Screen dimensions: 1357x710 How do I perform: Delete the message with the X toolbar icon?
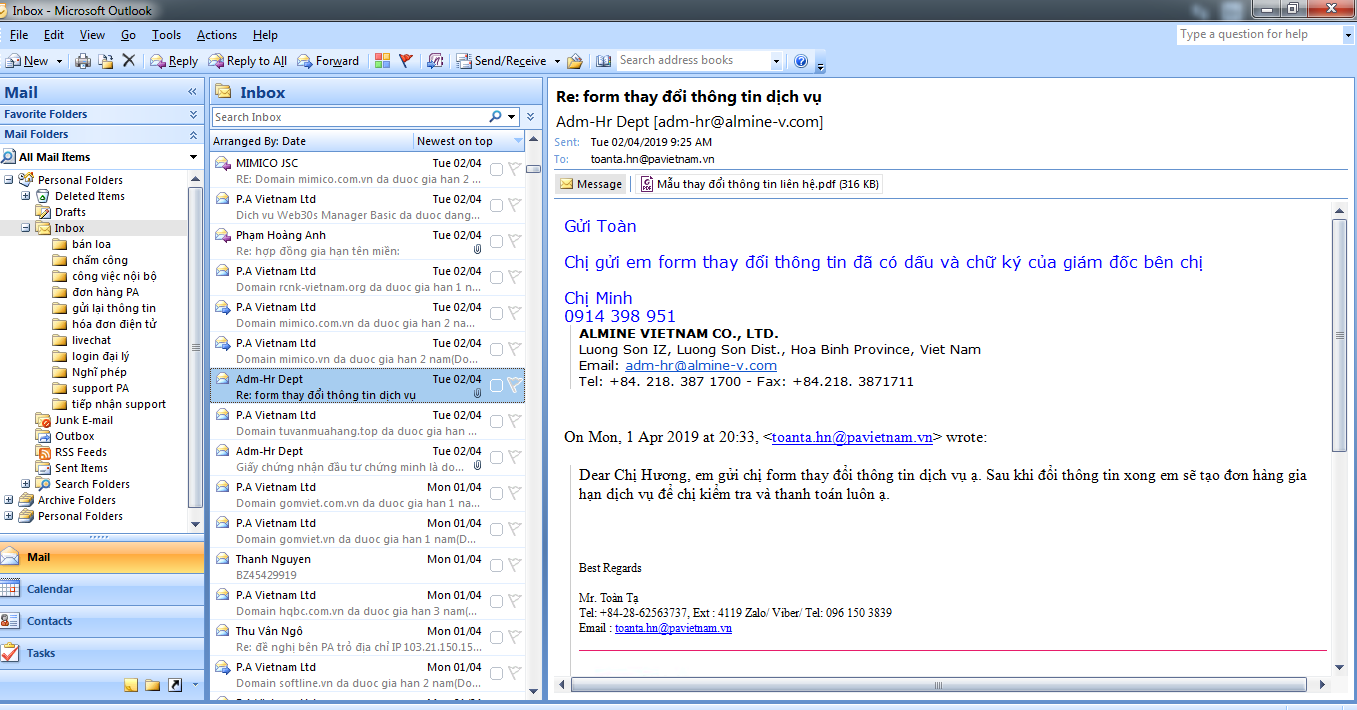click(128, 61)
